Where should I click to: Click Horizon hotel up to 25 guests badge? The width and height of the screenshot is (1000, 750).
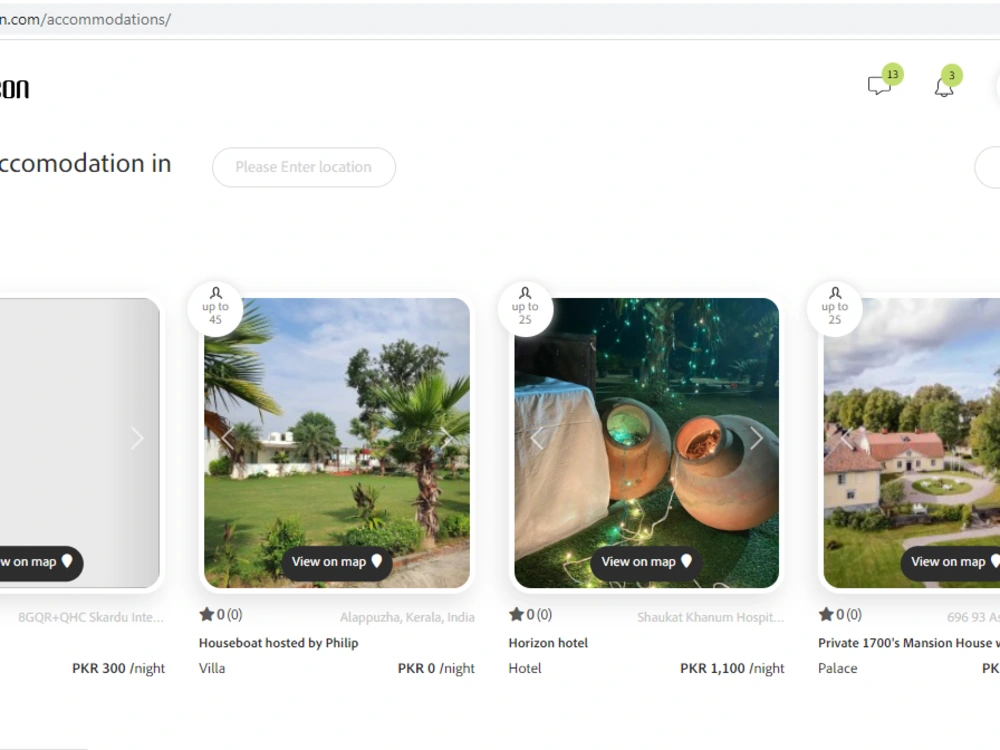525,307
